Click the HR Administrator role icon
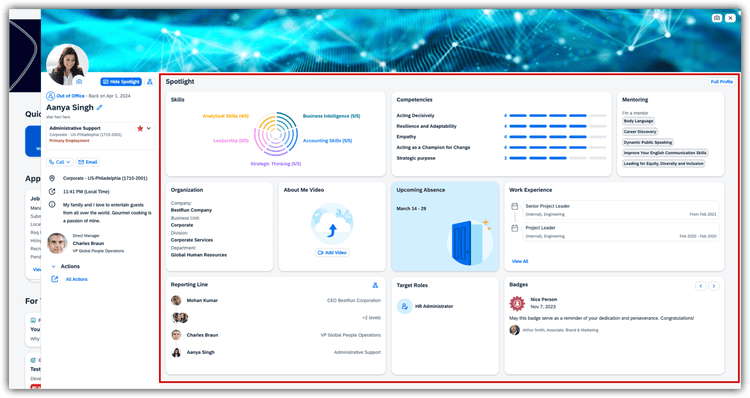Image resolution: width=750 pixels, height=398 pixels. [405, 306]
